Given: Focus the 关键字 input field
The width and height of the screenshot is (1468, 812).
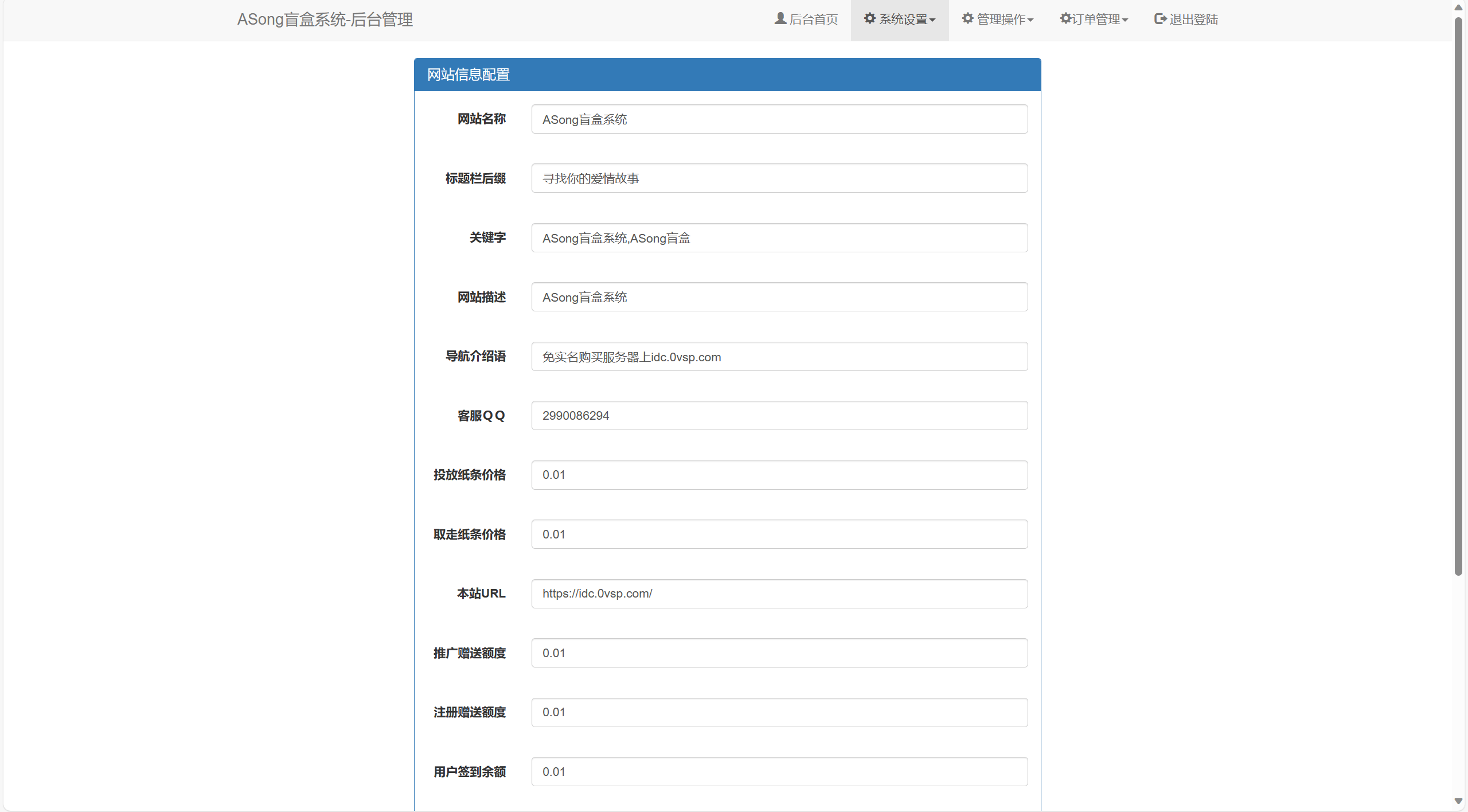Looking at the screenshot, I should click(x=779, y=238).
